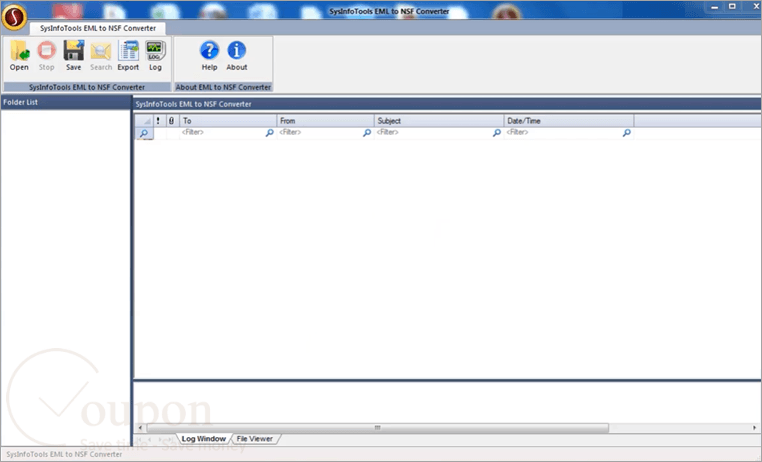
Task: Click the Folder List panel header
Action: pos(66,102)
